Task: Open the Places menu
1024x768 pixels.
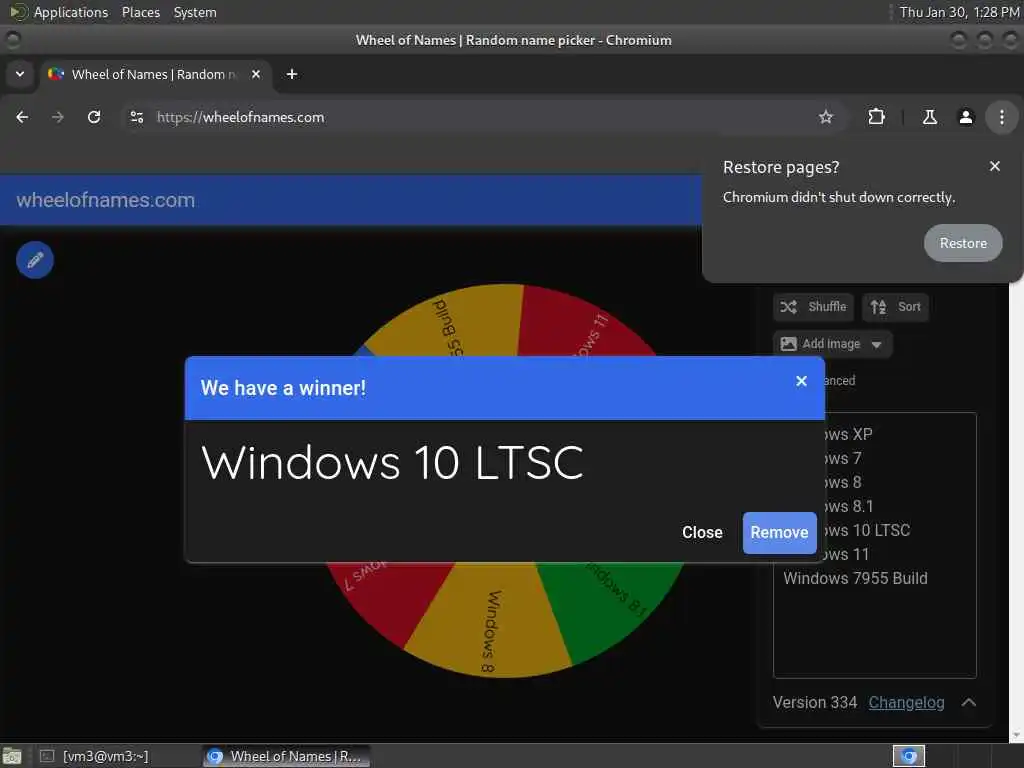Action: [x=140, y=12]
